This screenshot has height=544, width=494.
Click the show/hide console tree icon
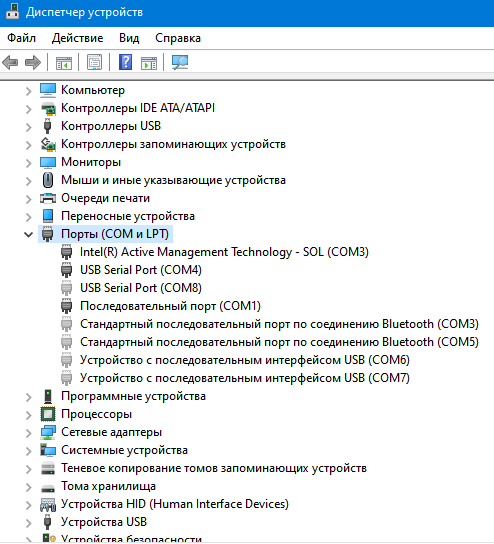coord(64,63)
